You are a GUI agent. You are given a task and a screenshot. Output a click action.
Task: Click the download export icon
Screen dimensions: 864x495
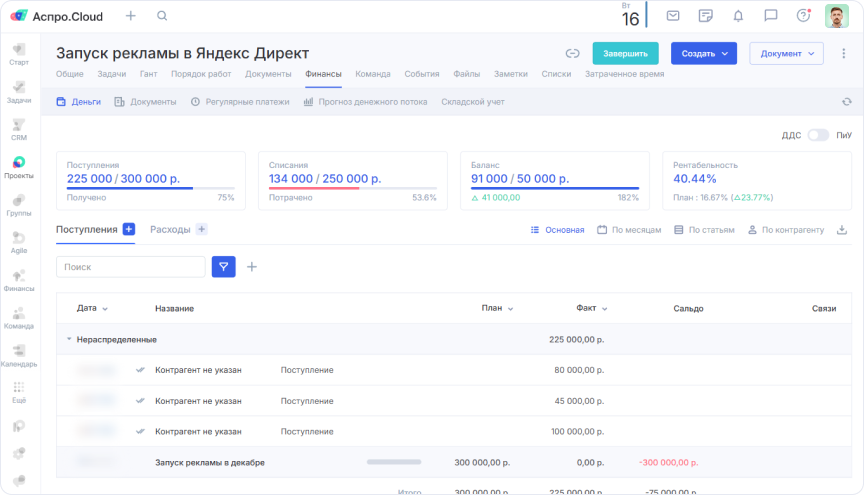842,230
